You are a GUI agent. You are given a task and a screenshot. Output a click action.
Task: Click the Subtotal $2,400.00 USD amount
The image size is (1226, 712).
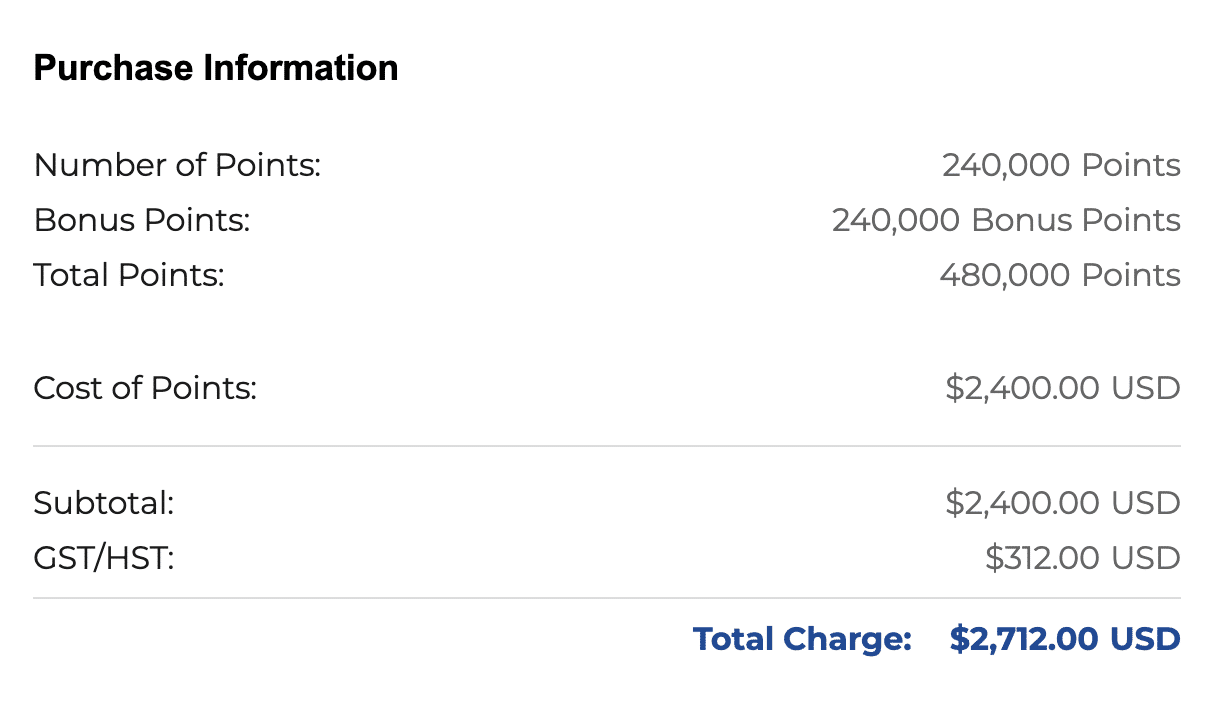coord(1062,503)
